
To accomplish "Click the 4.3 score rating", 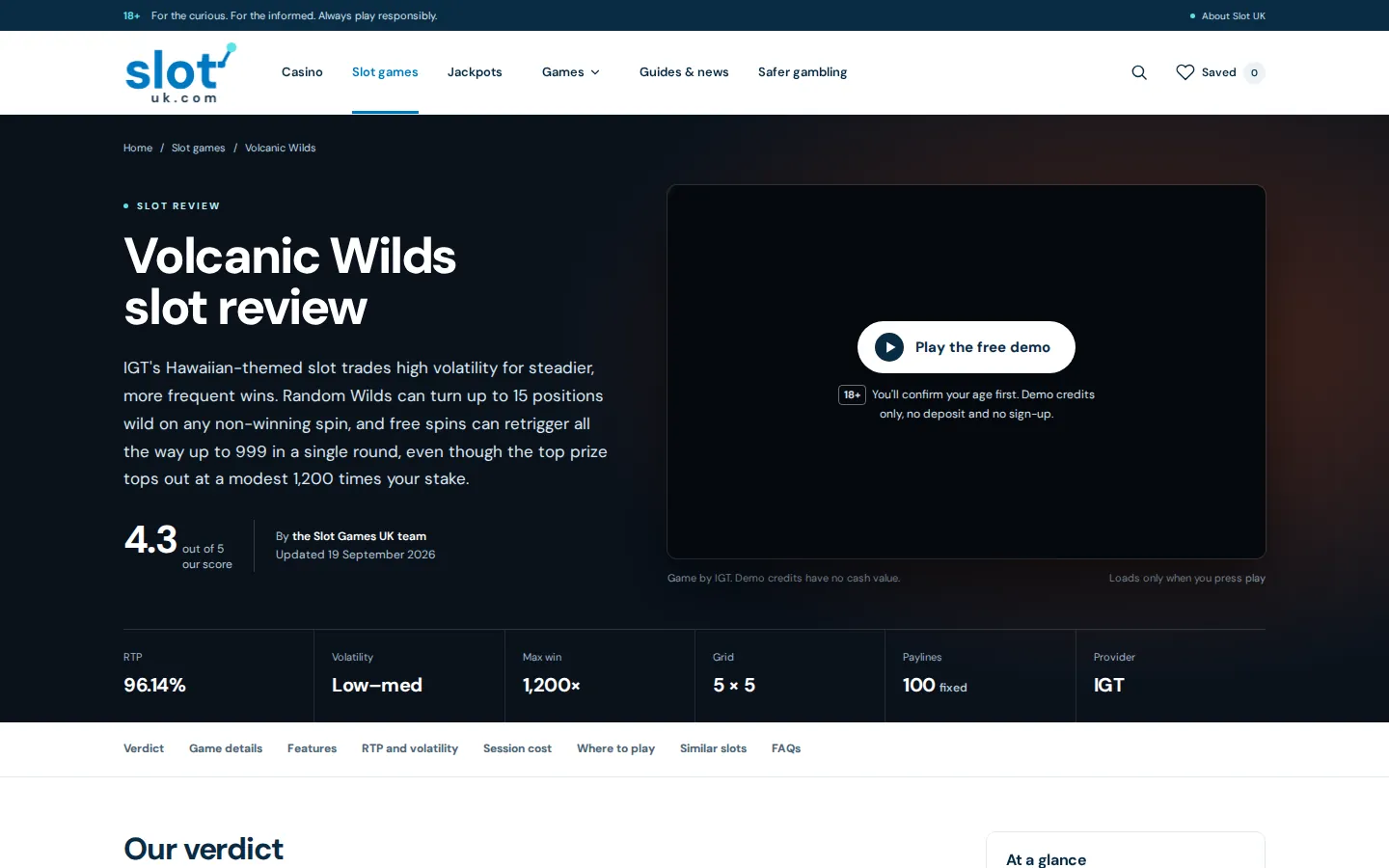I will 150,540.
